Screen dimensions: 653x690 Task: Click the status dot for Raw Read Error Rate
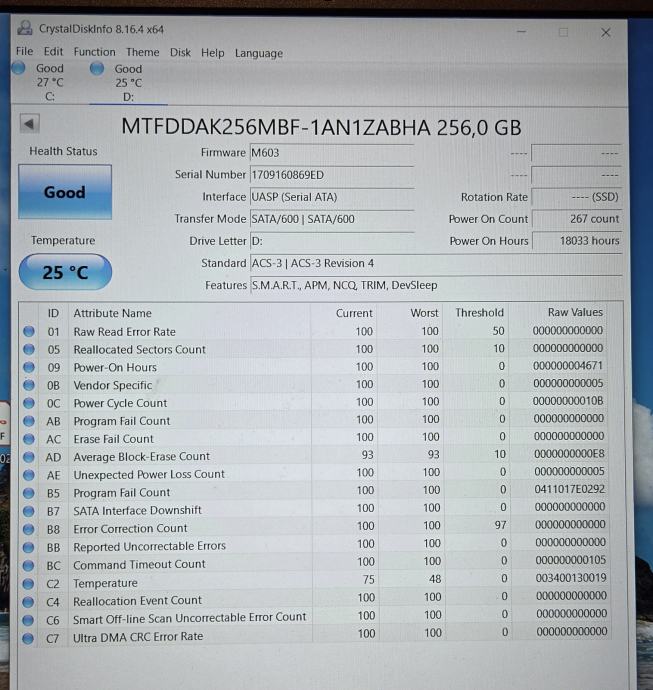tap(29, 331)
